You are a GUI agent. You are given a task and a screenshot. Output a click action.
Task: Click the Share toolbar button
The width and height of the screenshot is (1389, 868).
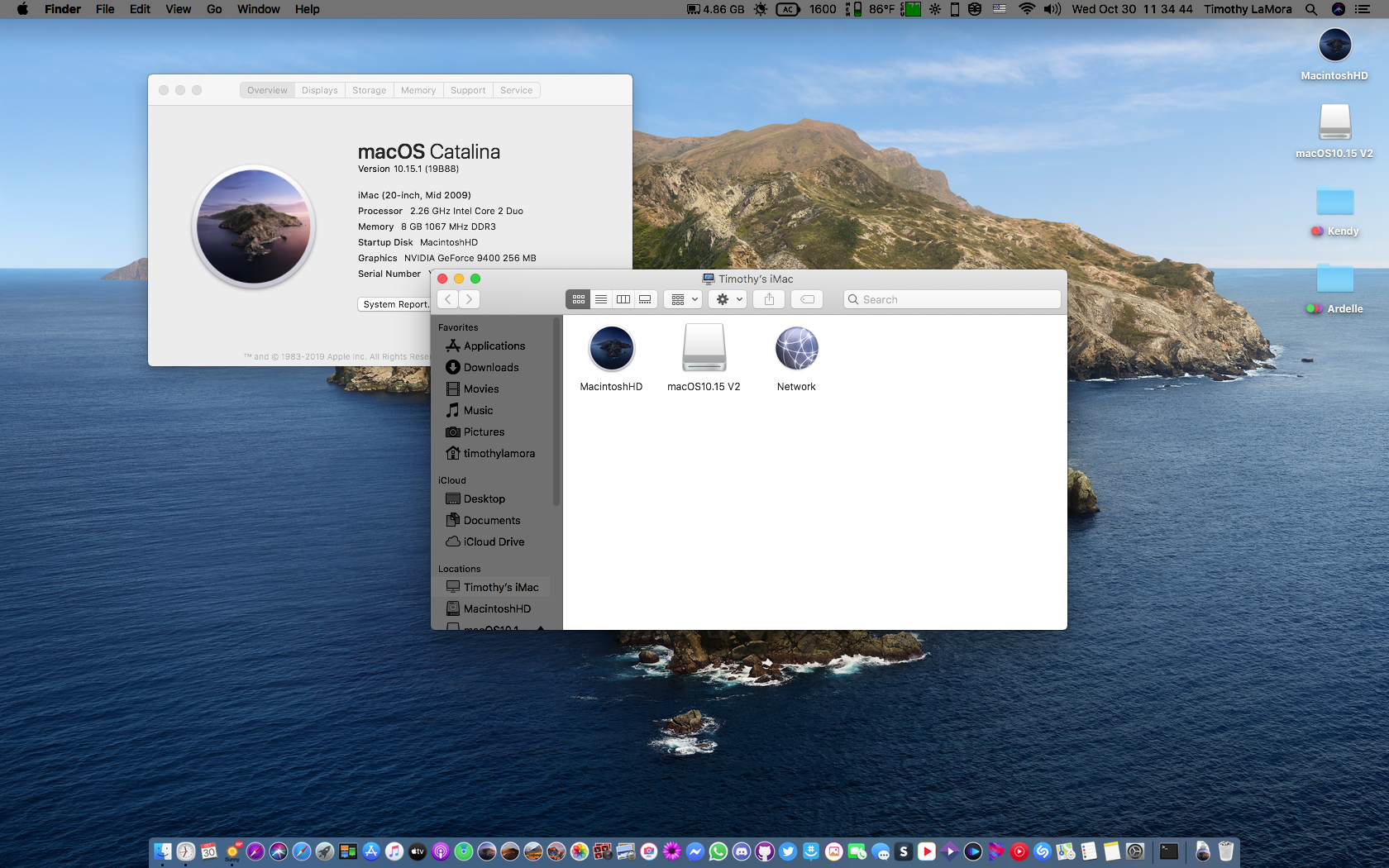[x=769, y=299]
